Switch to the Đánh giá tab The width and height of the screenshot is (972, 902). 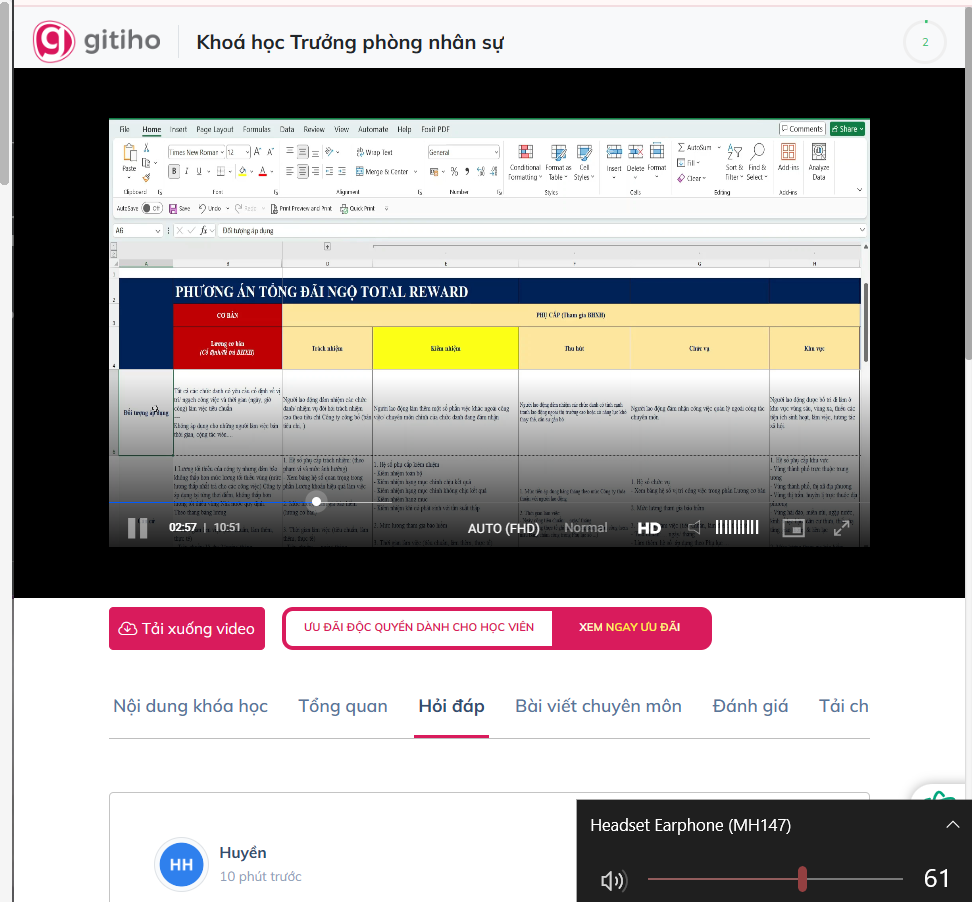[x=750, y=706]
